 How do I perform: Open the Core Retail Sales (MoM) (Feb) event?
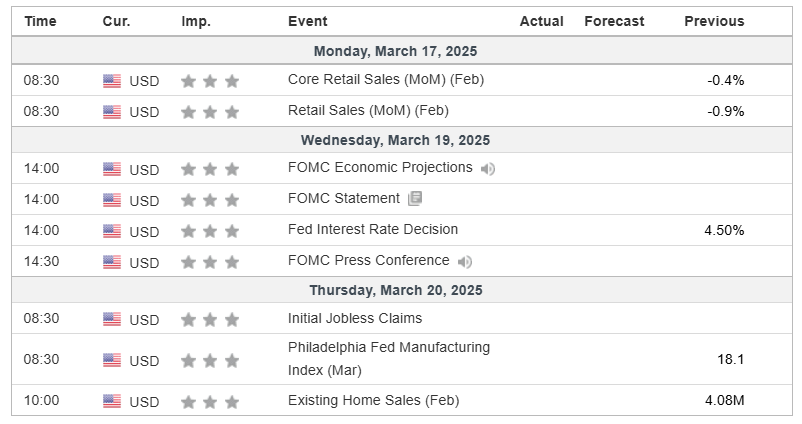(x=386, y=80)
